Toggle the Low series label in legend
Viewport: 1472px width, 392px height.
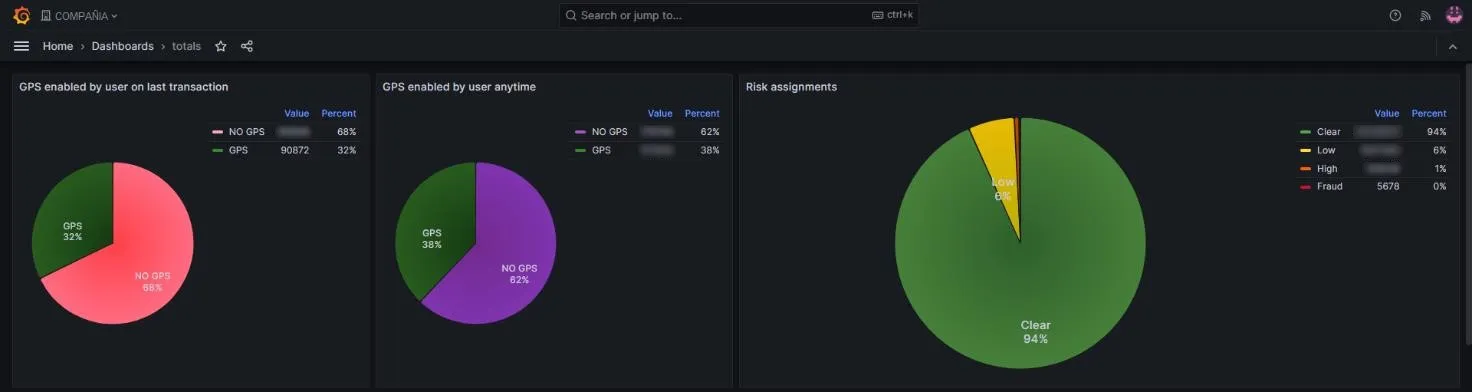[x=1326, y=150]
